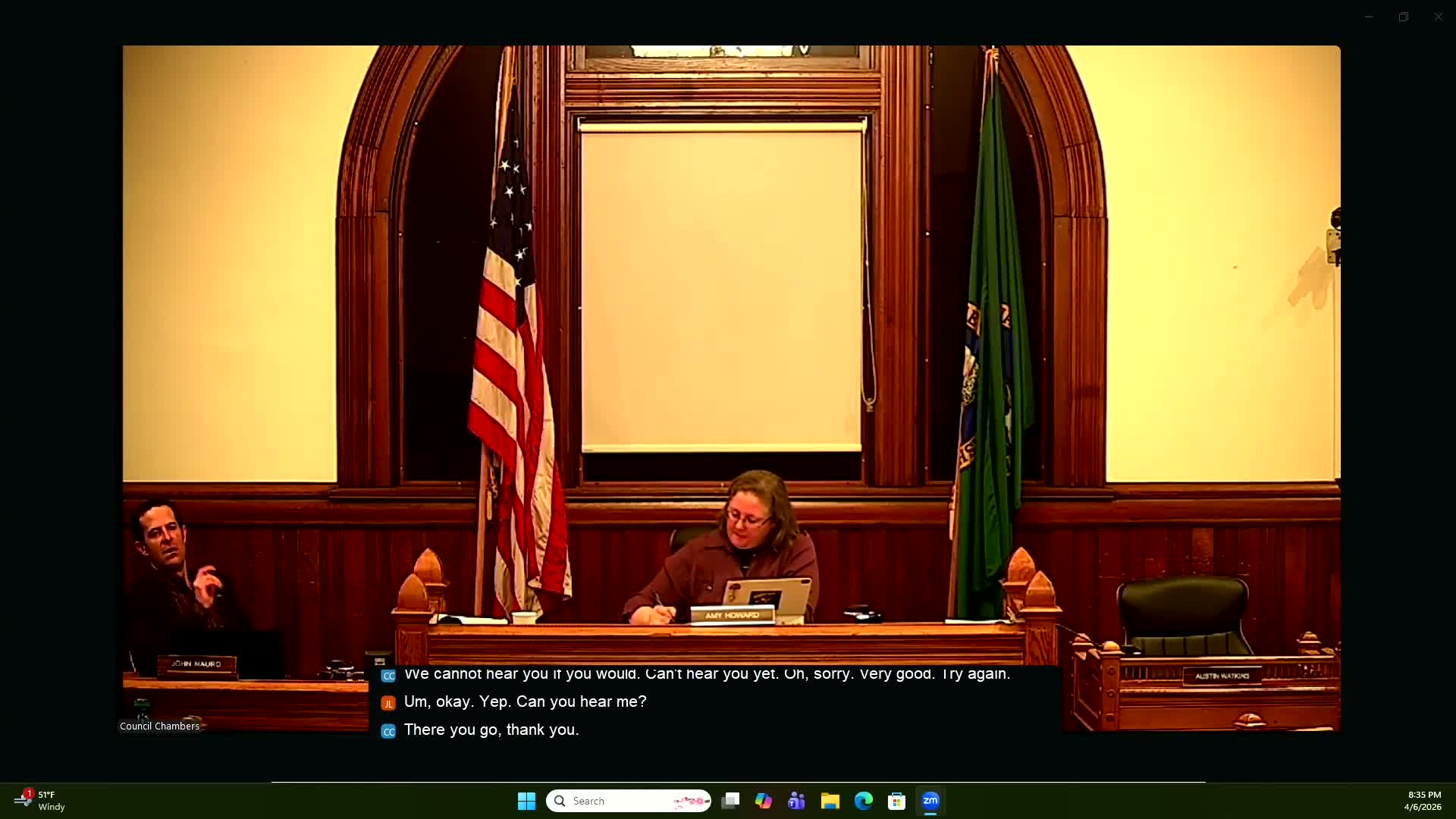The image size is (1456, 819).
Task: Open File Explorer from the taskbar
Action: click(830, 801)
